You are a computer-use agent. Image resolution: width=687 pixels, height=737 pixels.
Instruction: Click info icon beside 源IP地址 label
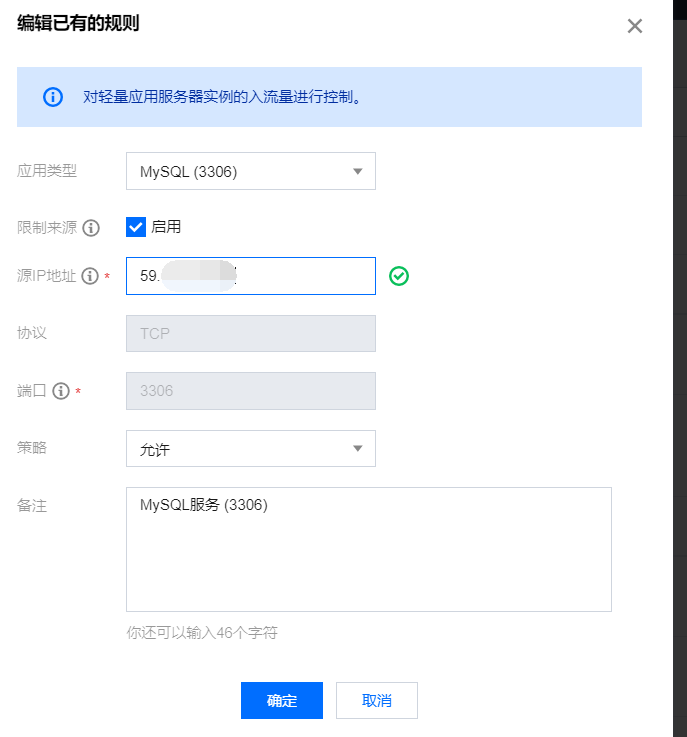90,277
